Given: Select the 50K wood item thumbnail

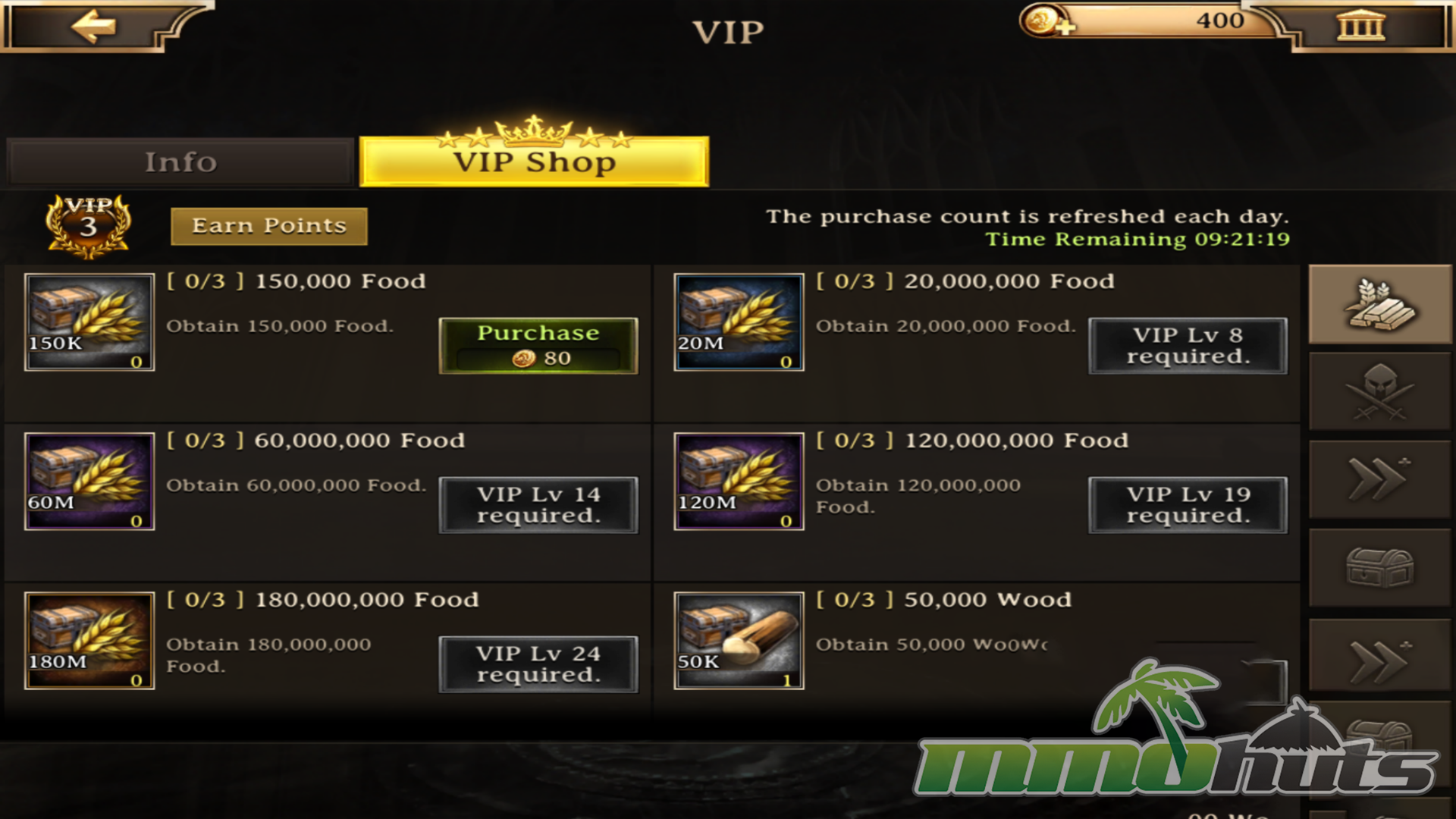Looking at the screenshot, I should [x=739, y=641].
